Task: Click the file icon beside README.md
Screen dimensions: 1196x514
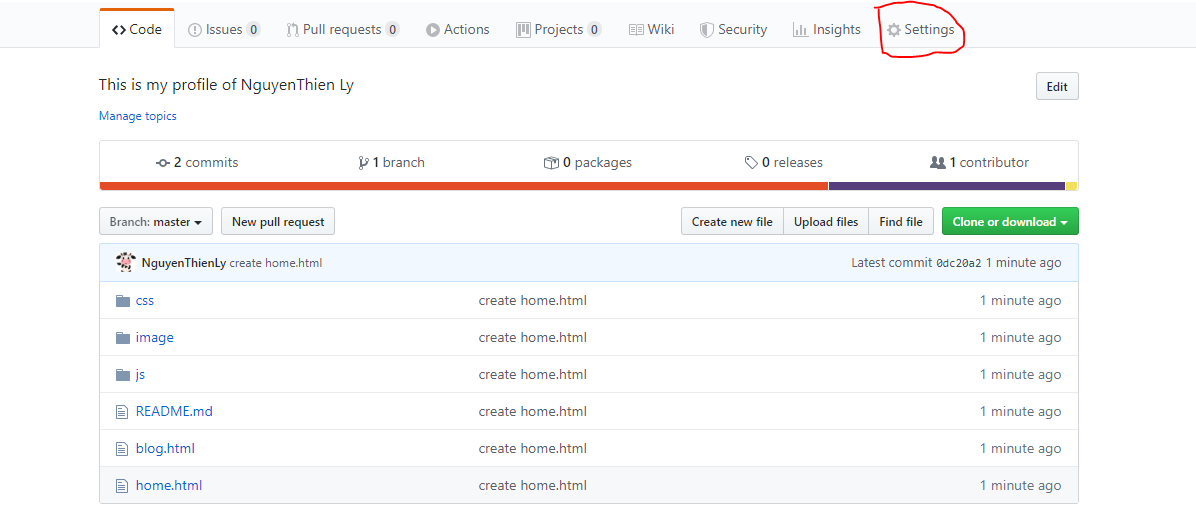Action: coord(121,412)
